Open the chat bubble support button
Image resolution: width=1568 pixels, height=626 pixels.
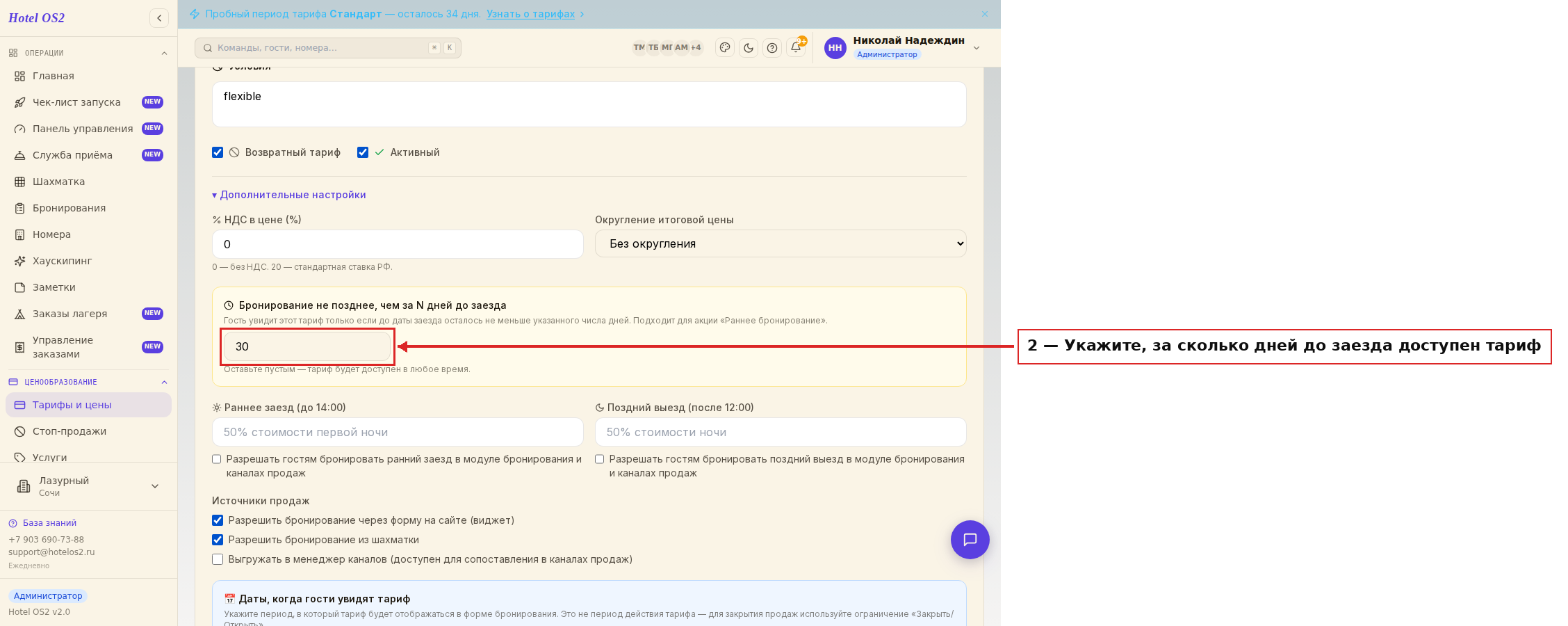(970, 540)
